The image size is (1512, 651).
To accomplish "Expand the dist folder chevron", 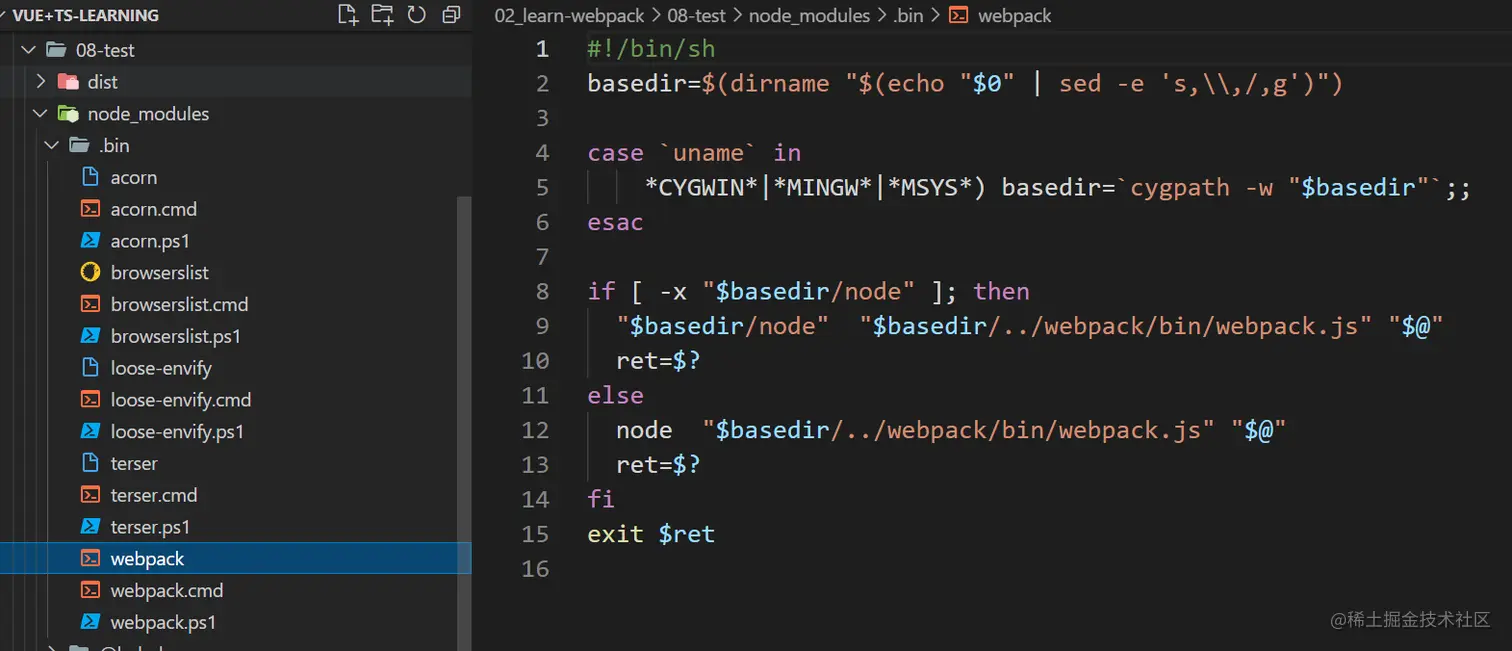I will pyautogui.click(x=41, y=82).
